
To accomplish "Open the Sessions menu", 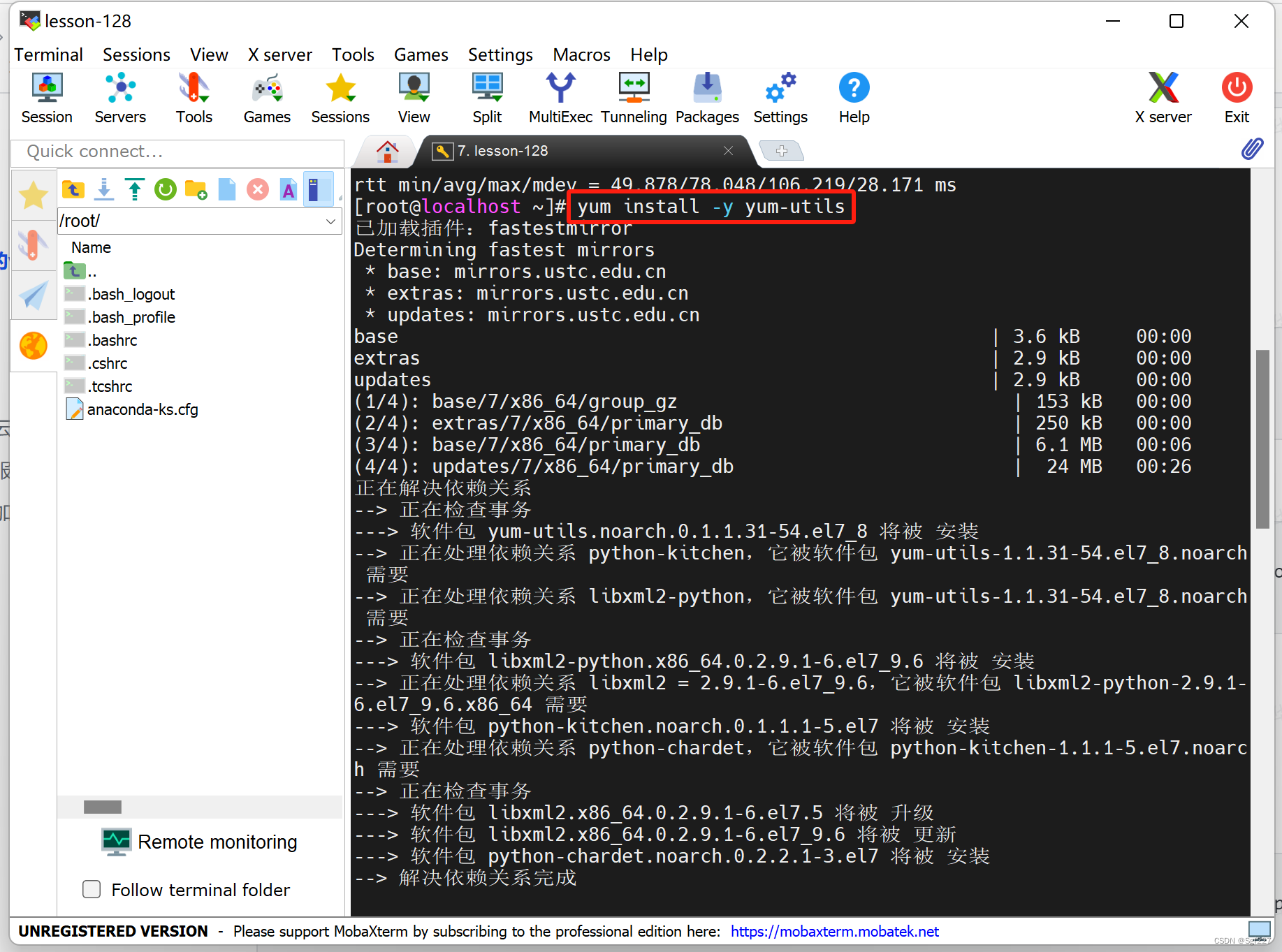I will pyautogui.click(x=136, y=54).
